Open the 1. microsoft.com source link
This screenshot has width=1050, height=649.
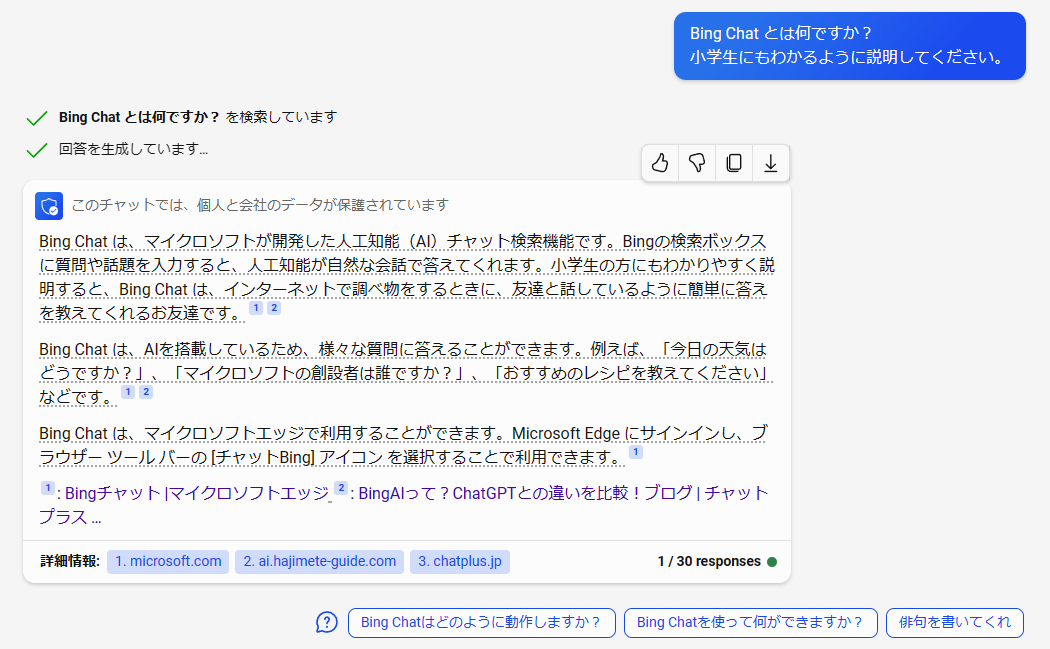(168, 561)
